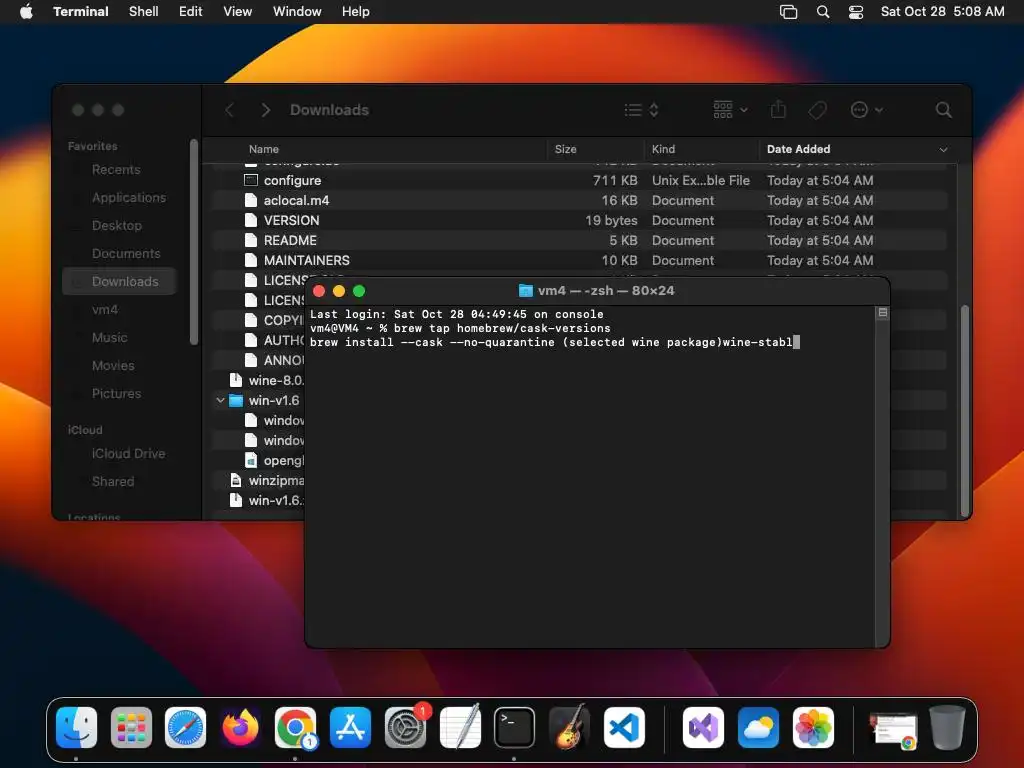The height and width of the screenshot is (768, 1024).
Task: Open TextEdit from the Dock
Action: coord(460,727)
